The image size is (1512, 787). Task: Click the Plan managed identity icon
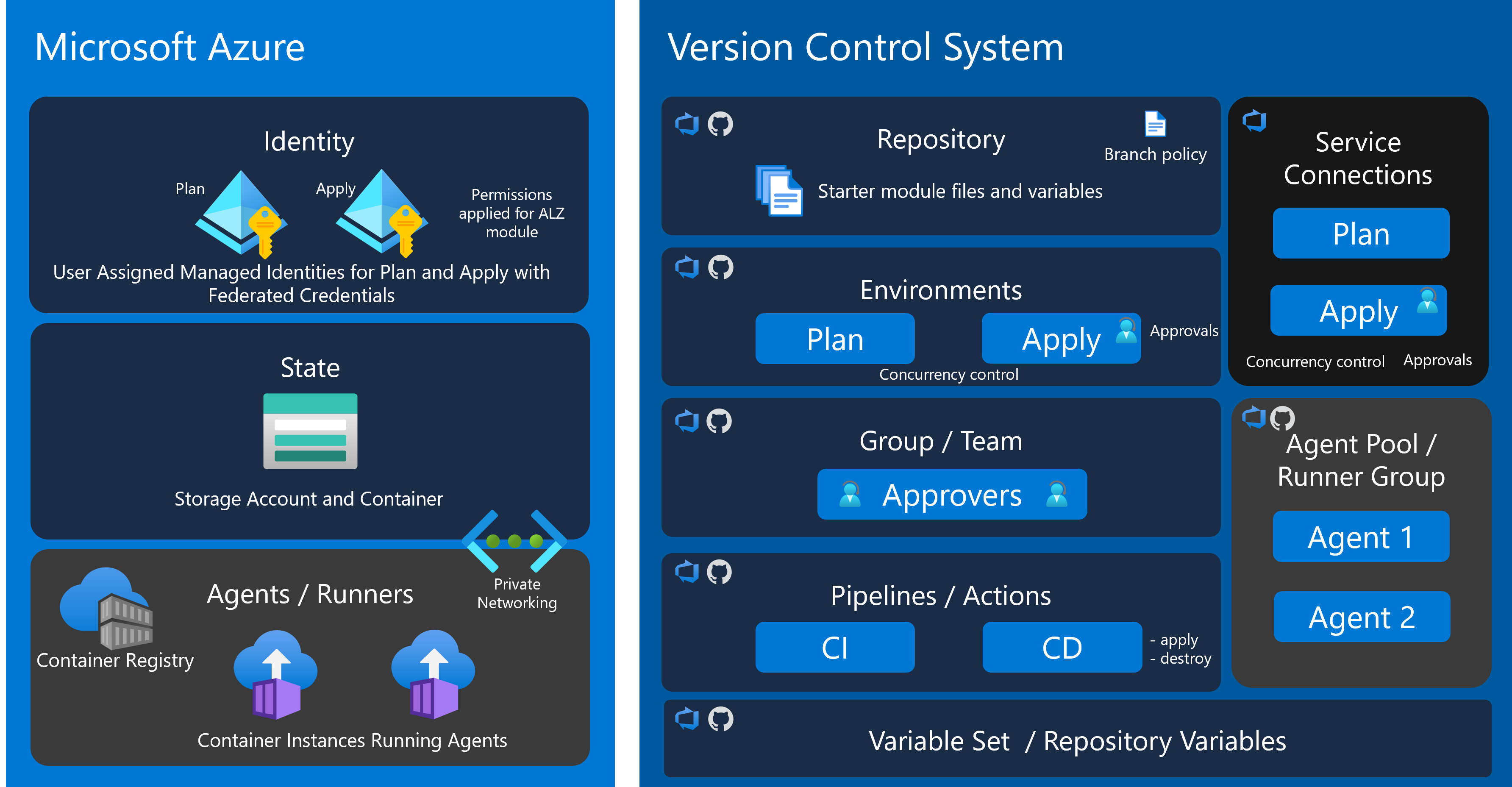pyautogui.click(x=241, y=213)
